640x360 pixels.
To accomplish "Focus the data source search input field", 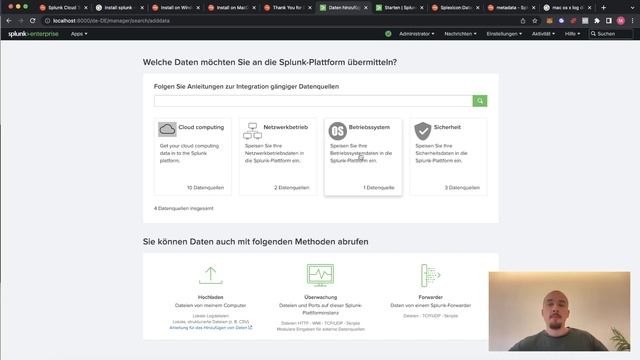I will point(313,101).
